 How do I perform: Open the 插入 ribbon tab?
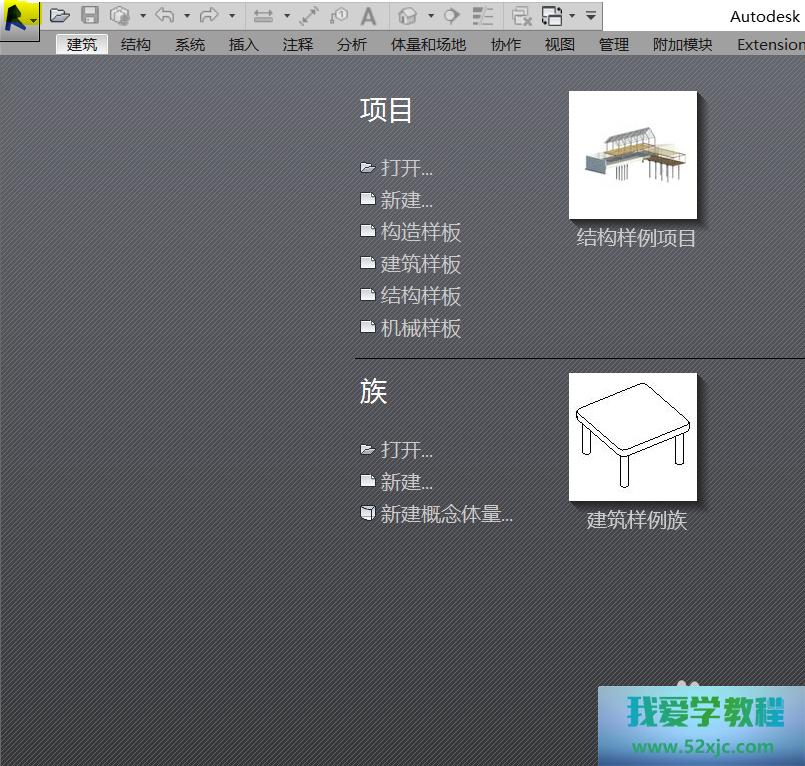(x=243, y=44)
